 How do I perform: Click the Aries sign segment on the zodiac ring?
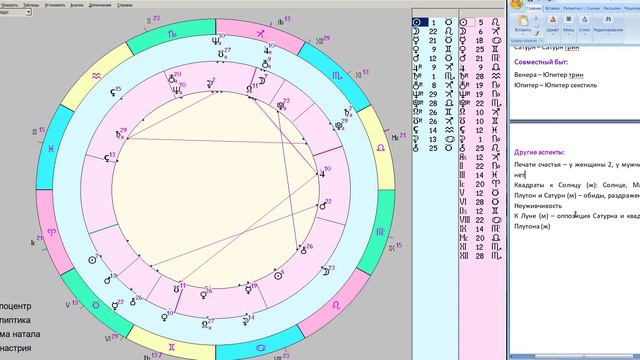click(x=51, y=232)
